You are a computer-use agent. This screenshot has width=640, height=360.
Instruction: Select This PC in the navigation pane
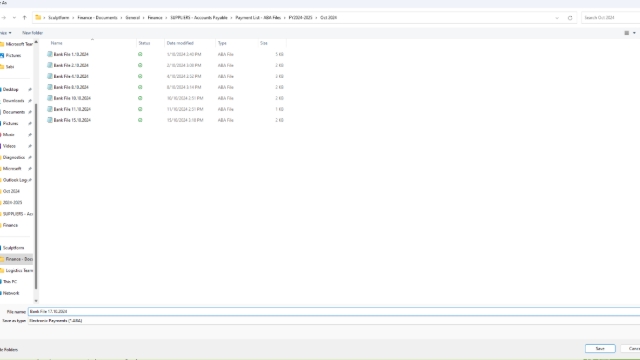(10, 282)
